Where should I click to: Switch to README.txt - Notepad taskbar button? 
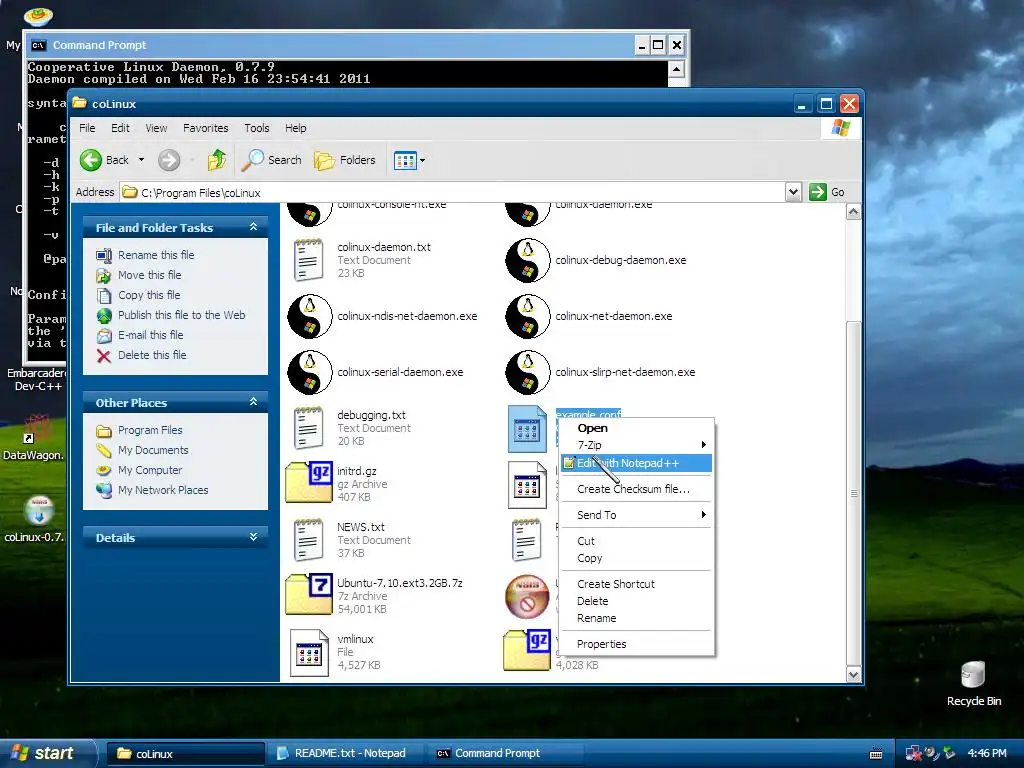coord(345,754)
